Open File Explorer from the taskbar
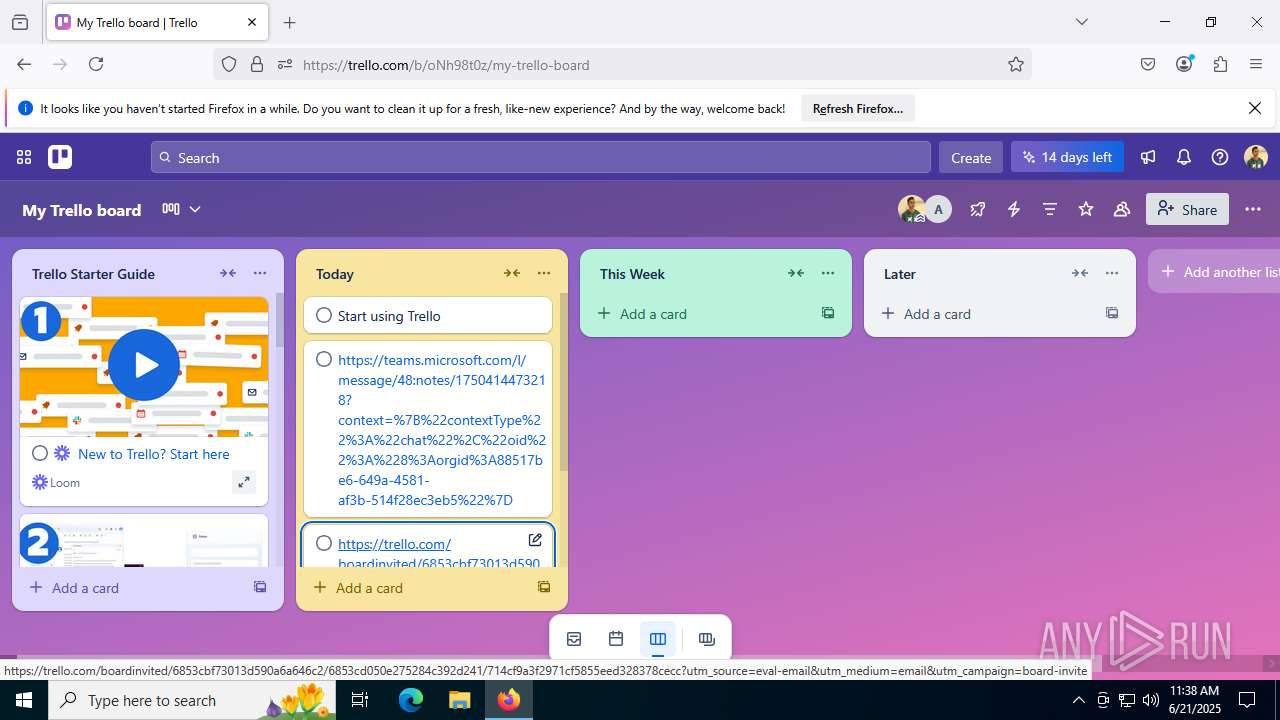 click(459, 700)
